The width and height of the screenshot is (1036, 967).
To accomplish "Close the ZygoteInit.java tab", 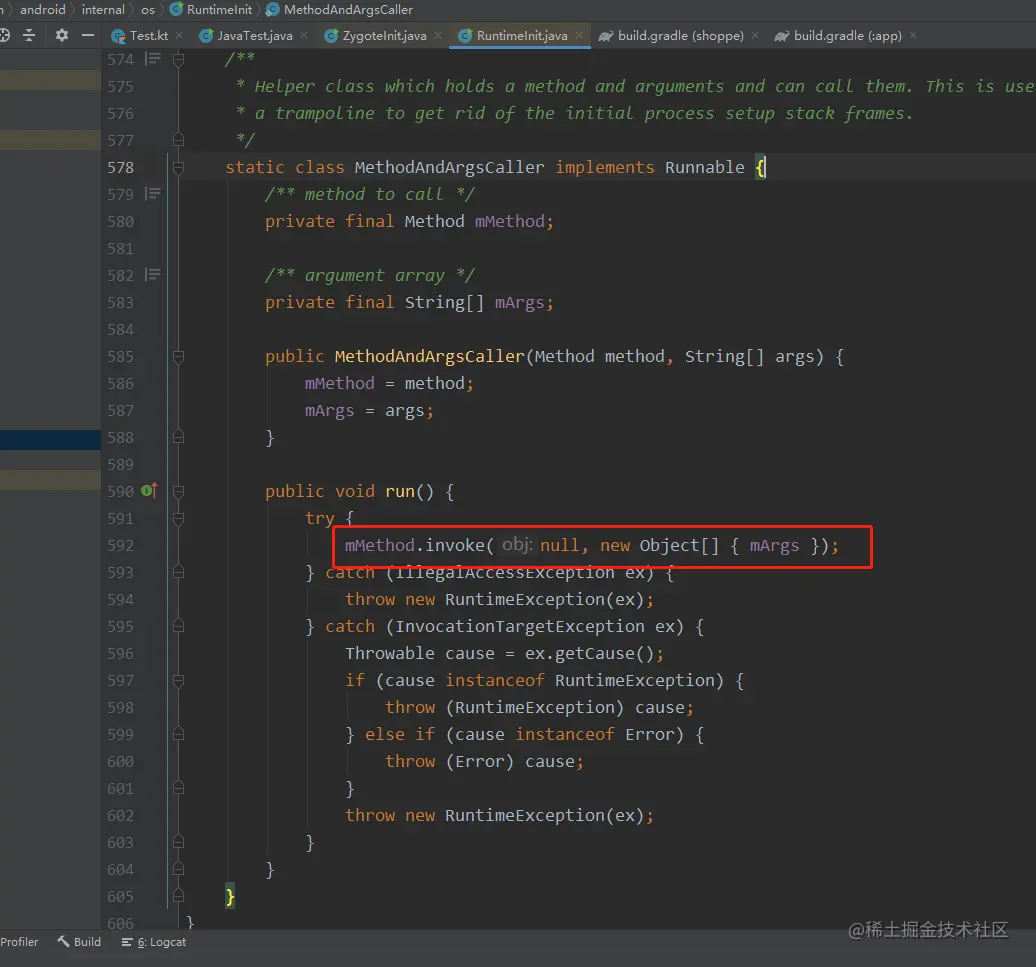I will click(438, 36).
